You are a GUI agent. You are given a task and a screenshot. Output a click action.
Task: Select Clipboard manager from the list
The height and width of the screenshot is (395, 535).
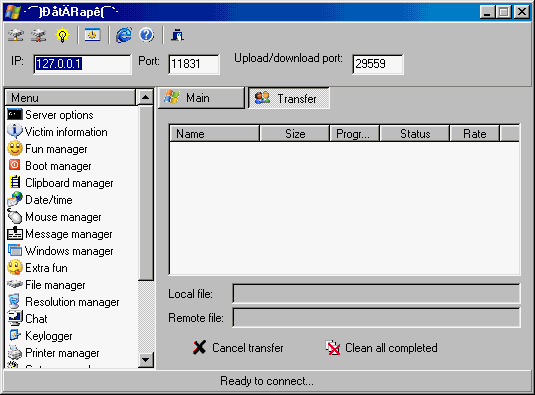pos(69,183)
